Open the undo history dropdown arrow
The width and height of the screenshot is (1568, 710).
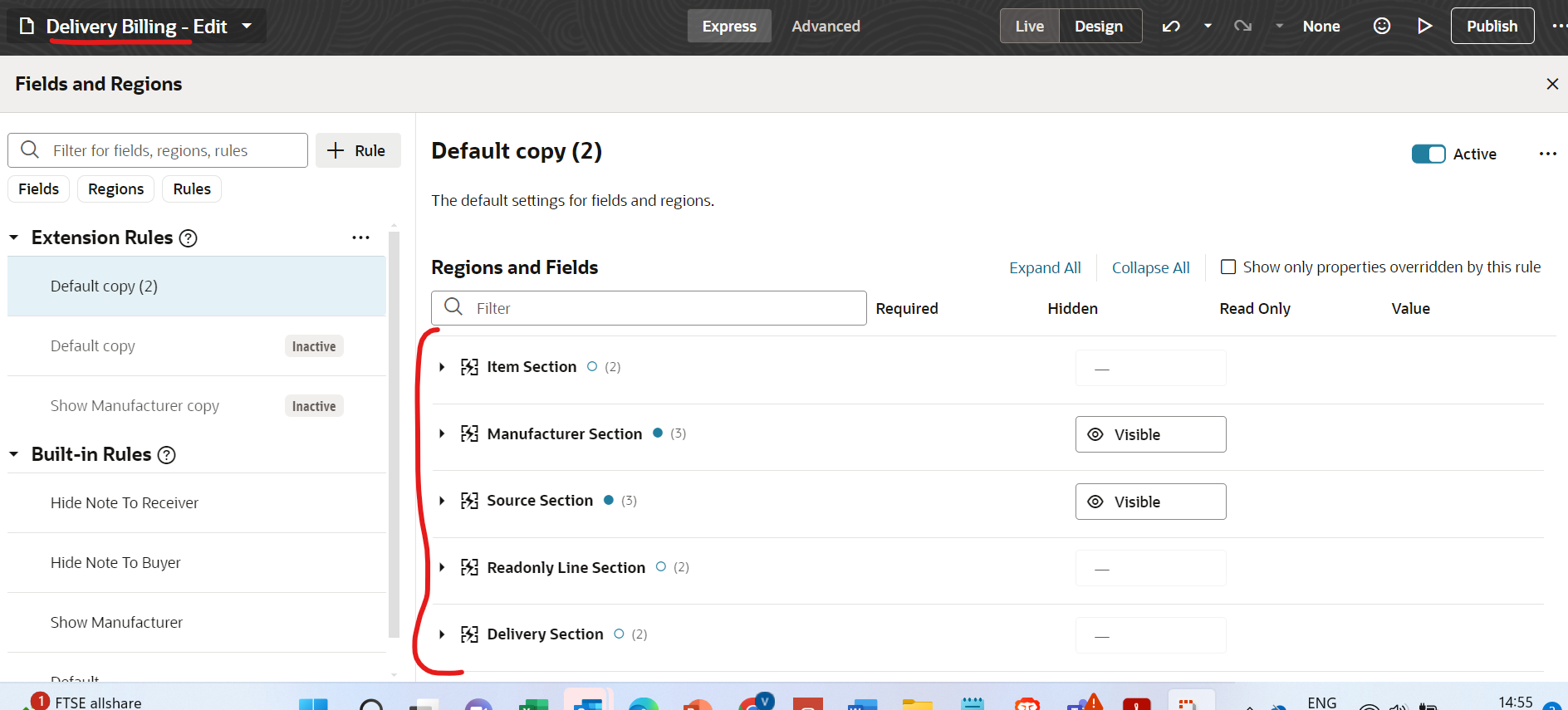[x=1208, y=26]
